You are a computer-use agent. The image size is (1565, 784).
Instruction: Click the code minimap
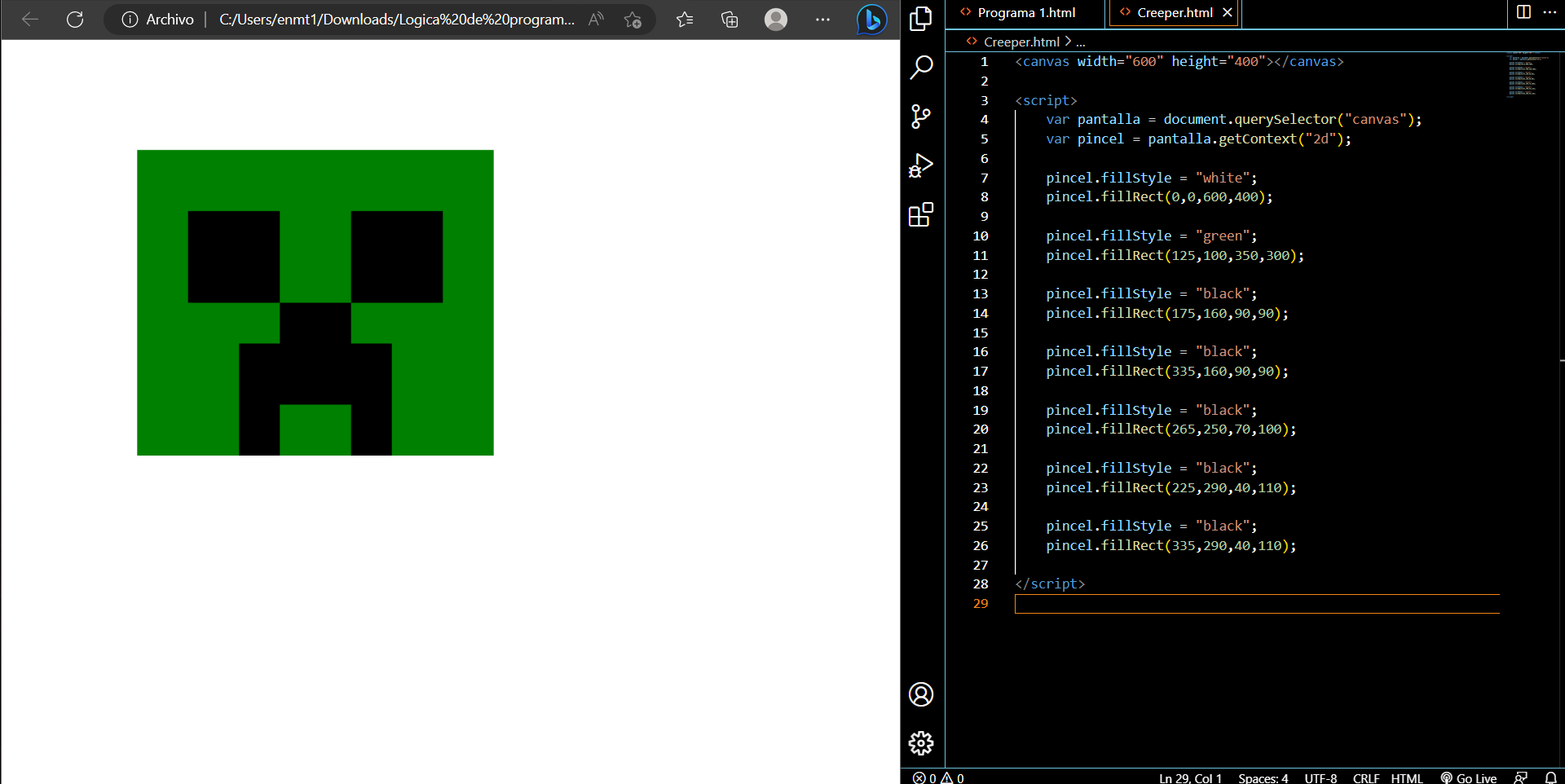tap(1526, 75)
